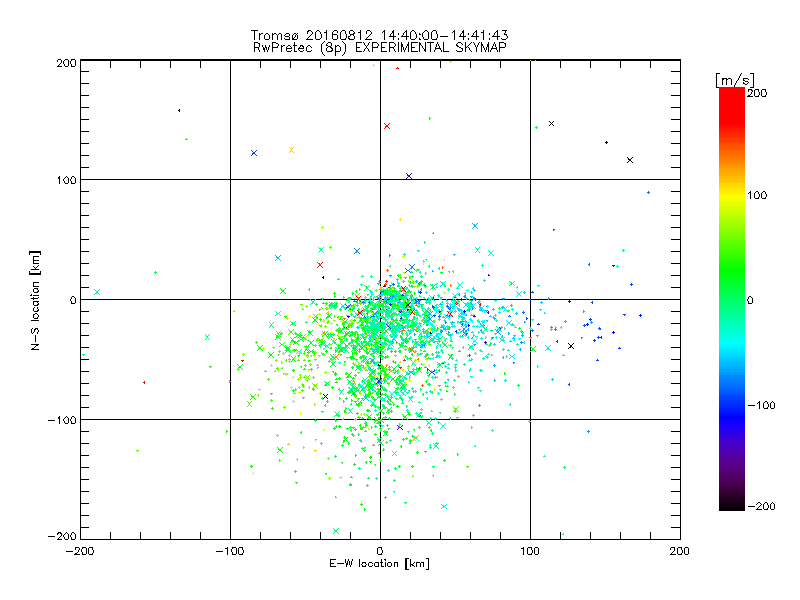Click the title line "Tromsø 20160812 14:40:00-14:41:43"
Image resolution: width=800 pixels, height=600 pixels.
[379, 35]
